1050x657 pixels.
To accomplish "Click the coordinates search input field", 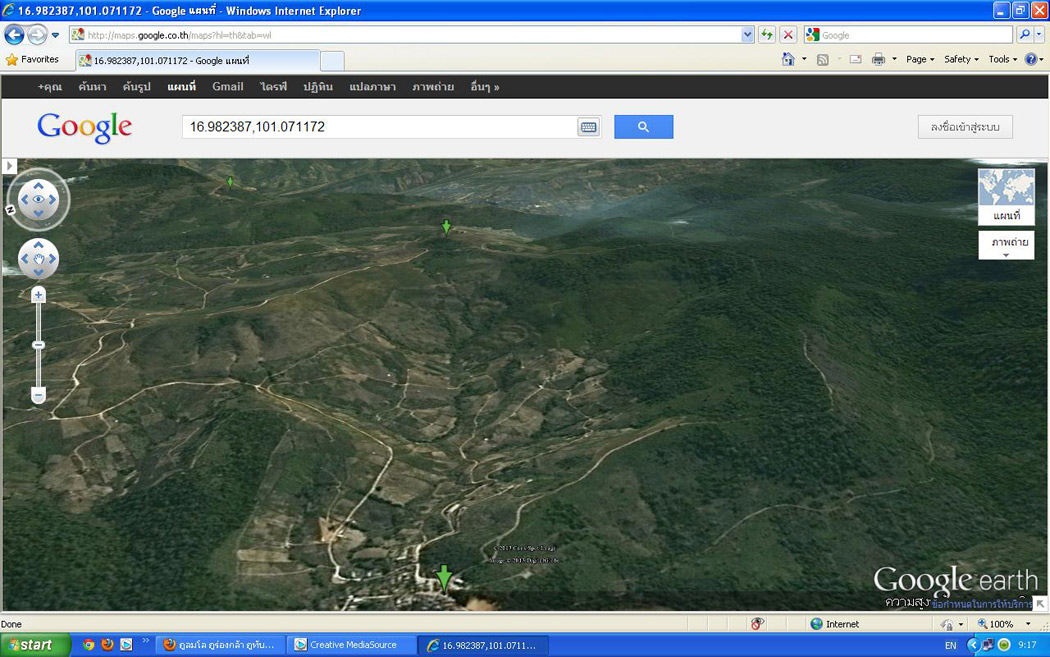I will click(x=380, y=127).
